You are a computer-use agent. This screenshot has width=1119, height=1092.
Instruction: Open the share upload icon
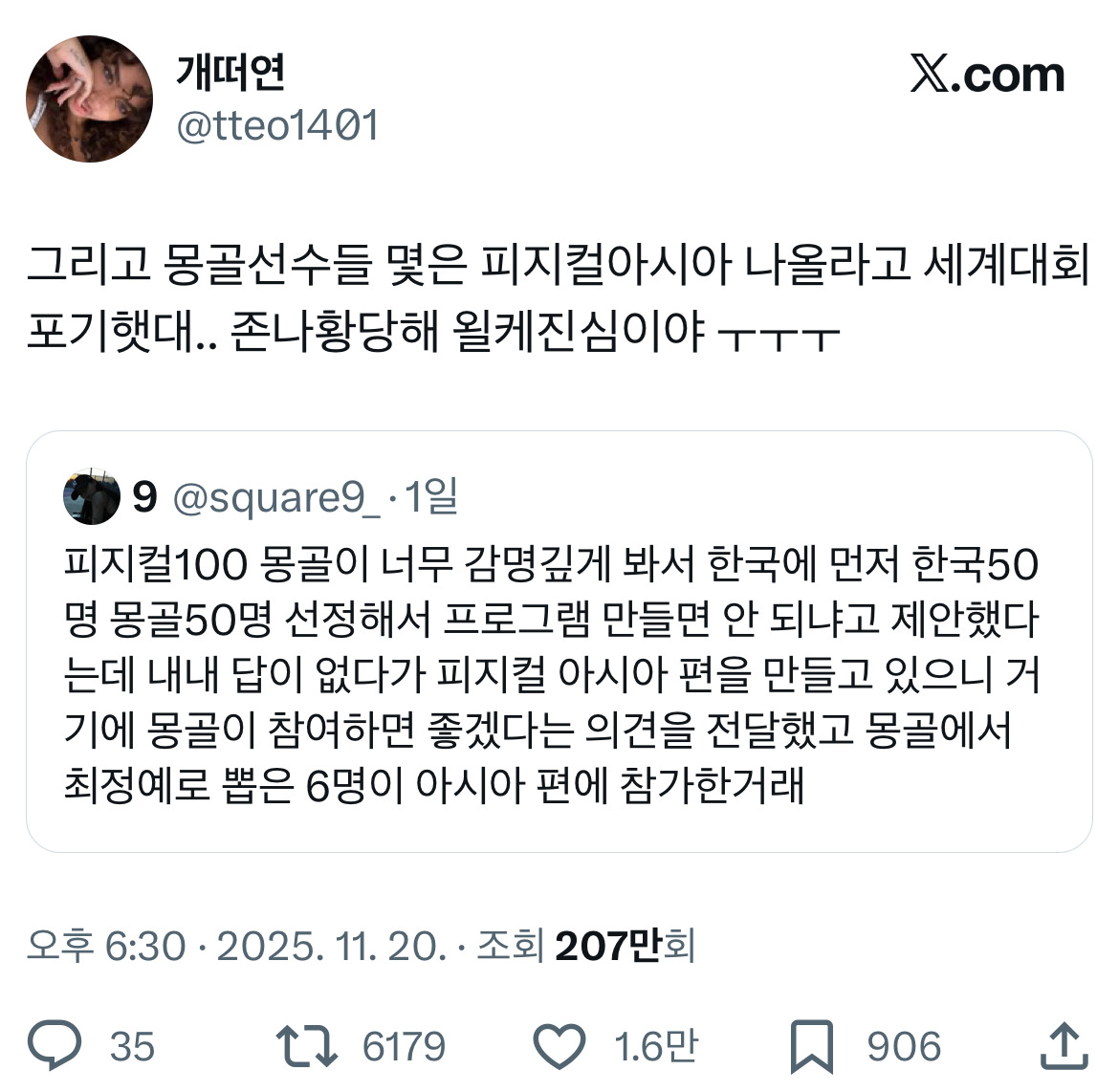[1064, 1045]
